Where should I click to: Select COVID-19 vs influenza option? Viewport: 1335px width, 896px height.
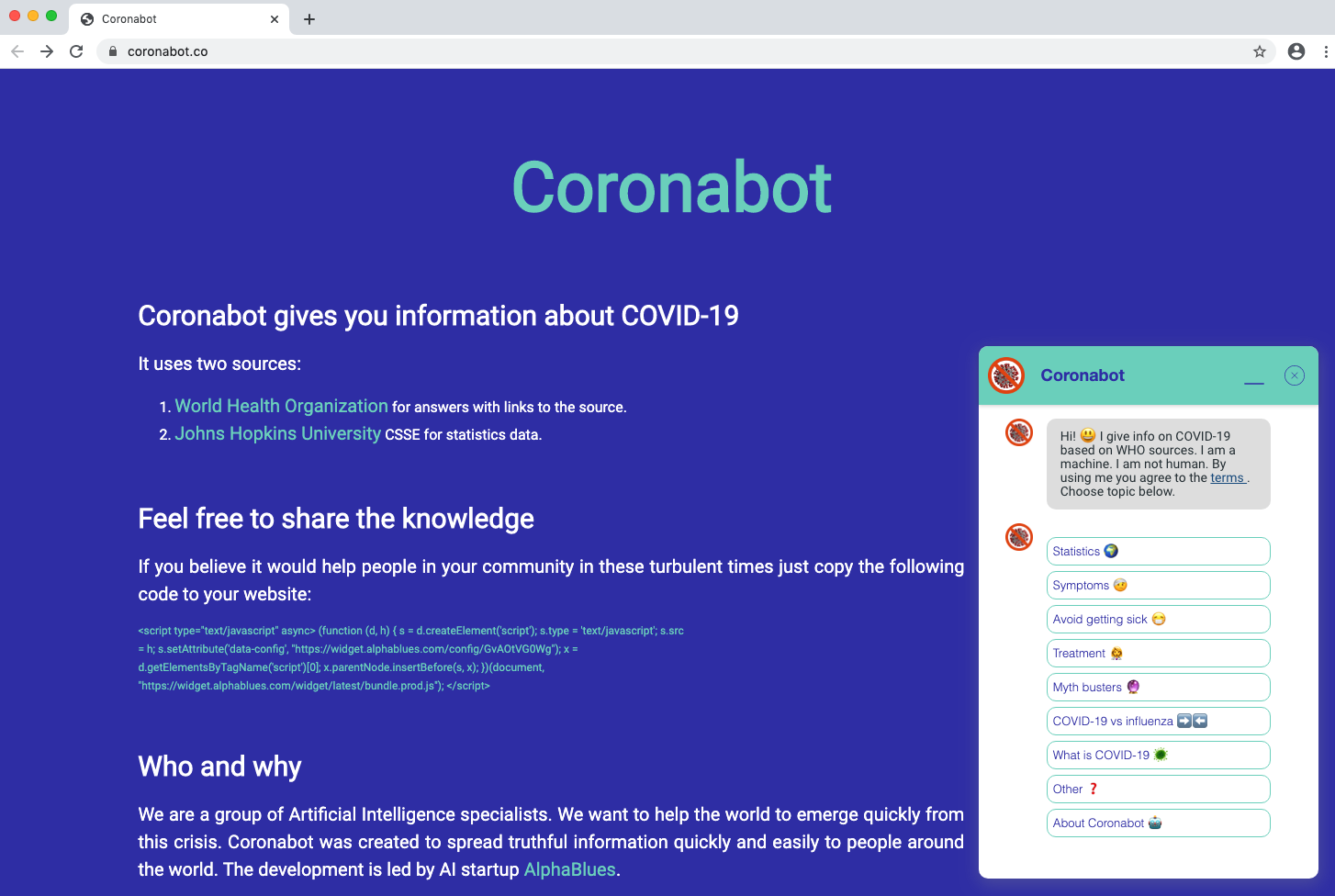pyautogui.click(x=1159, y=721)
